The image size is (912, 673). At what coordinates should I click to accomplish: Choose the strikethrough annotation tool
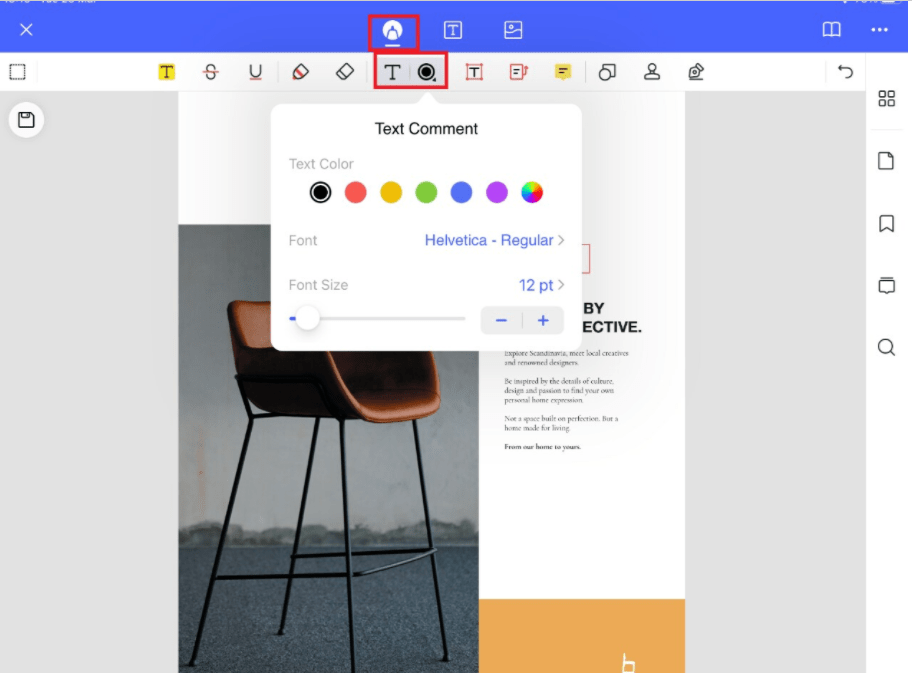coord(210,72)
